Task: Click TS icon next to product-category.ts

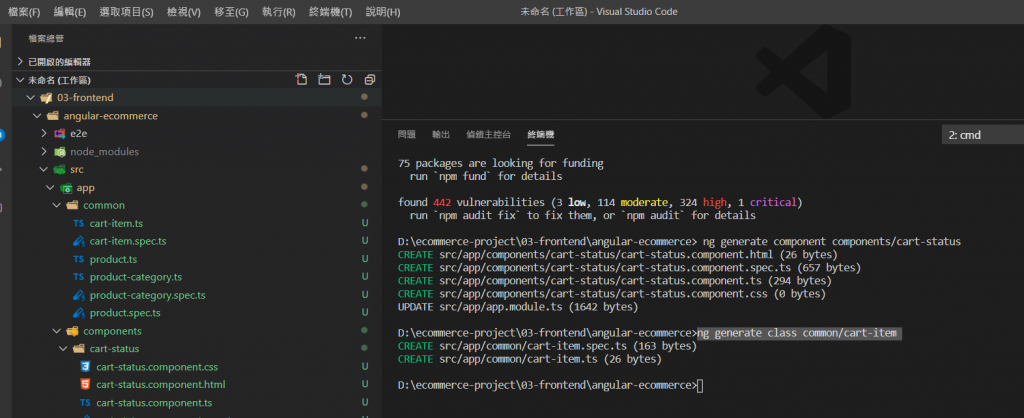Action: 78,277
